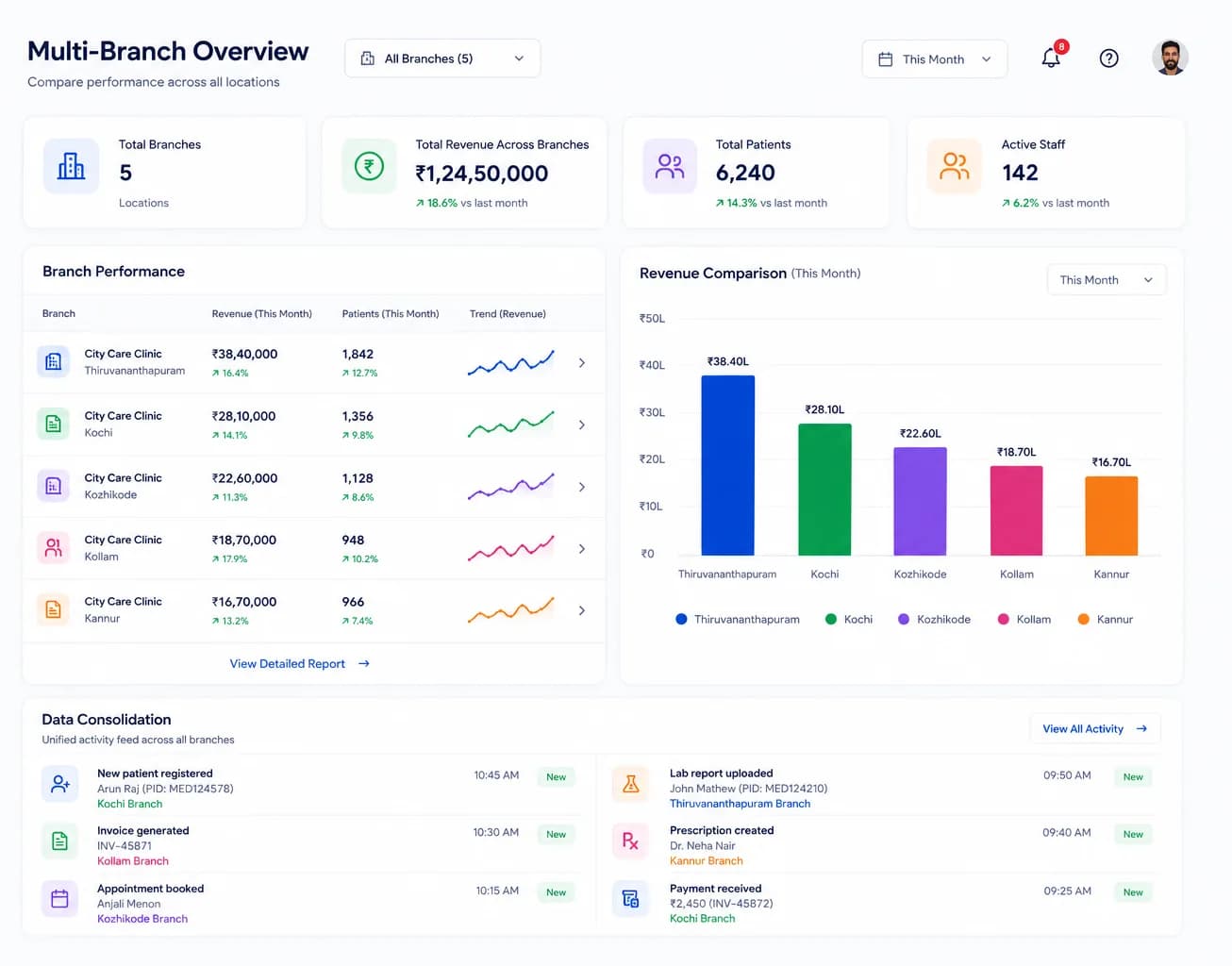Viewport: 1232px width, 966px height.
Task: Click the New badge for 10:45 AM entry
Action: pos(557,777)
